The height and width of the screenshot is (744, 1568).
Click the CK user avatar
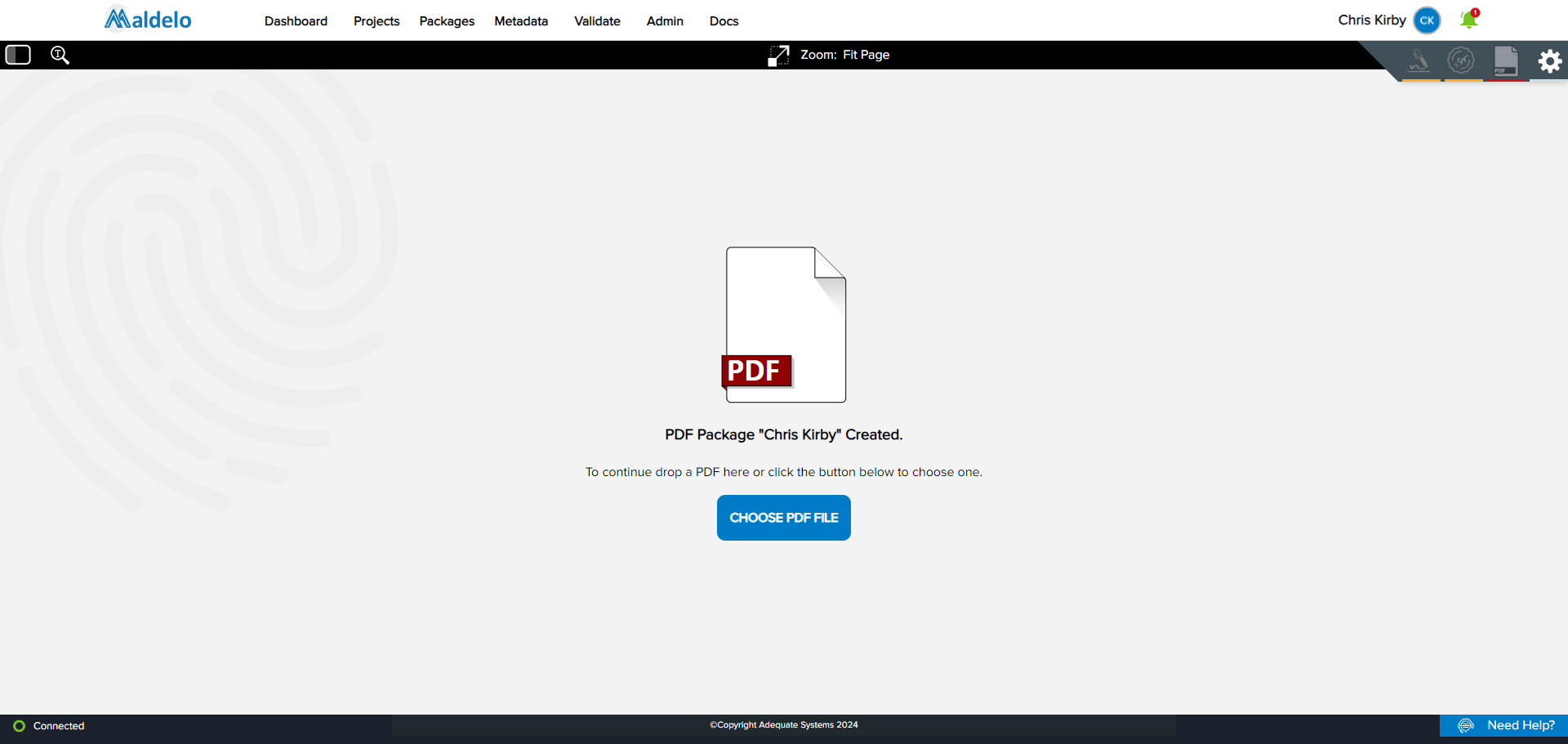click(1427, 20)
